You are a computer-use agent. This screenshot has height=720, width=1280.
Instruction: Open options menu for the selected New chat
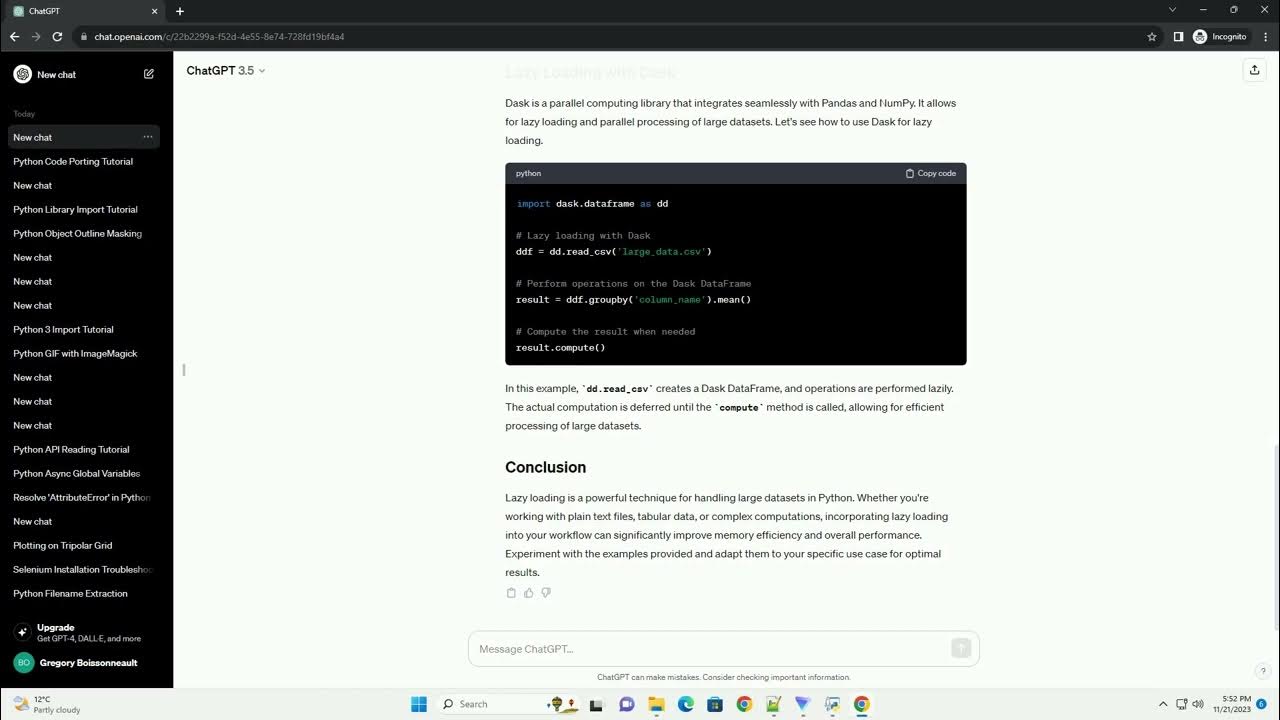pyautogui.click(x=148, y=137)
